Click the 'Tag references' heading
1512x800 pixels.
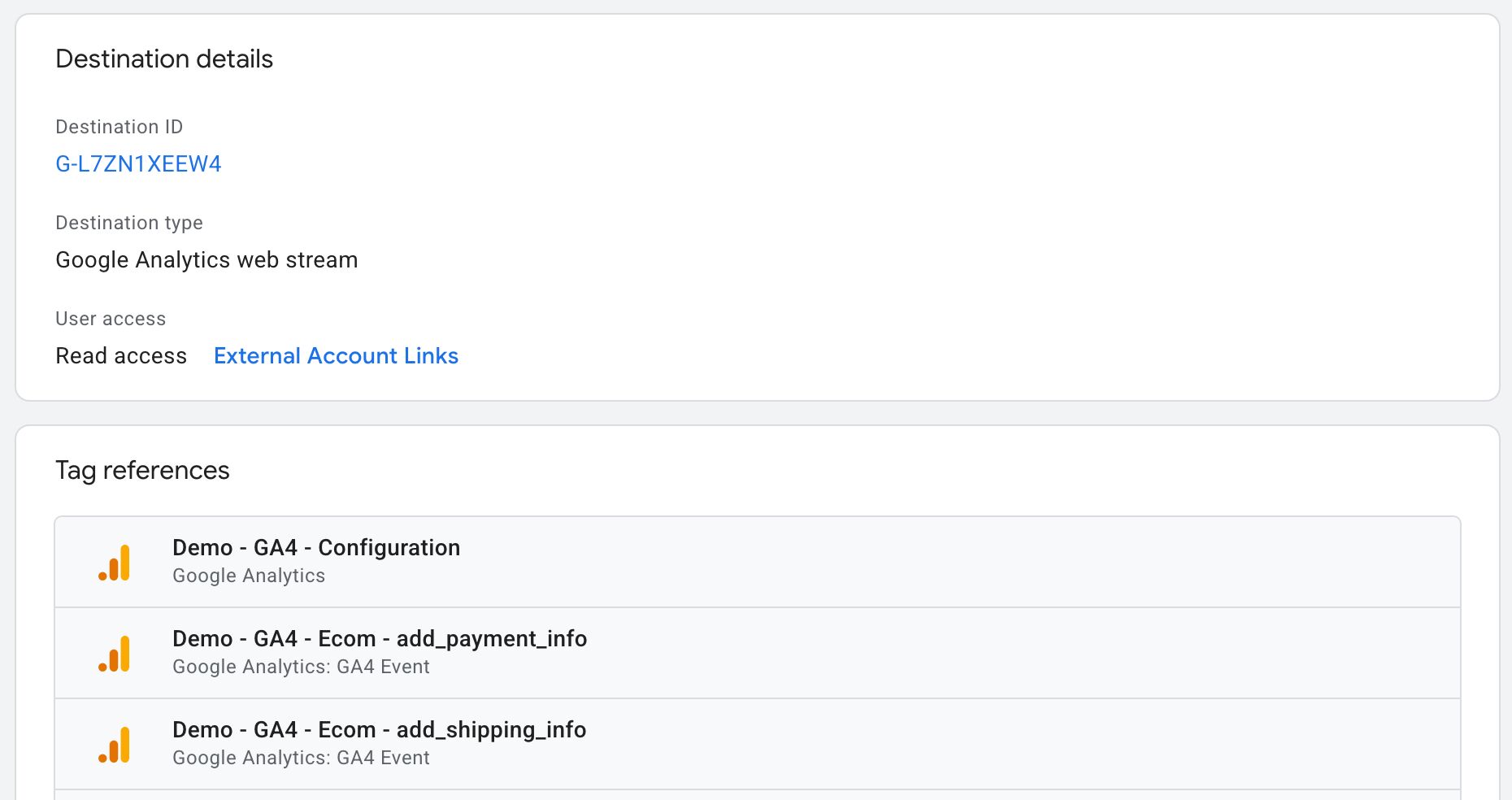tap(142, 471)
